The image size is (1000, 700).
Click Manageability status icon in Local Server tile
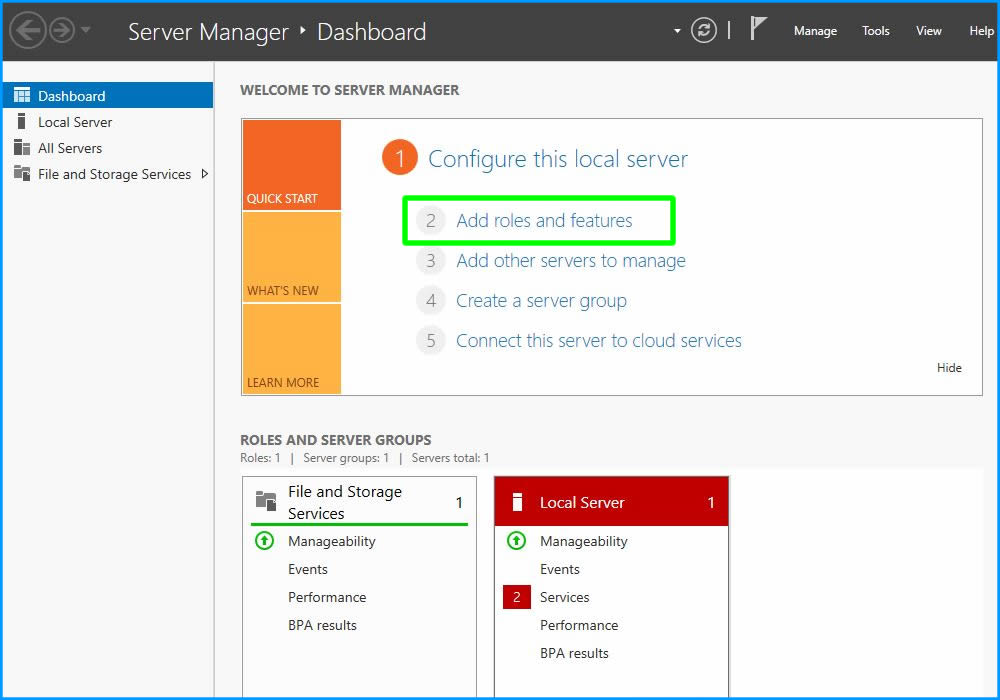tap(516, 541)
